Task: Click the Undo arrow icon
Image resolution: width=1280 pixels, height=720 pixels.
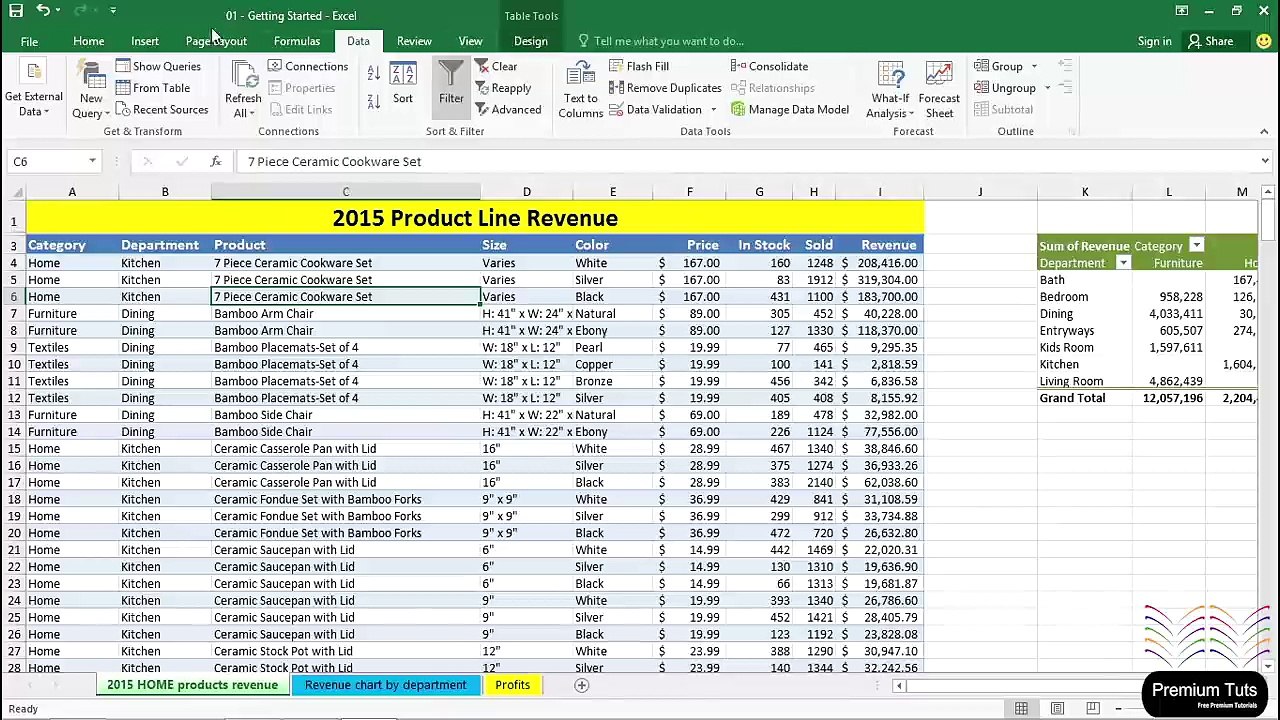Action: [42, 11]
